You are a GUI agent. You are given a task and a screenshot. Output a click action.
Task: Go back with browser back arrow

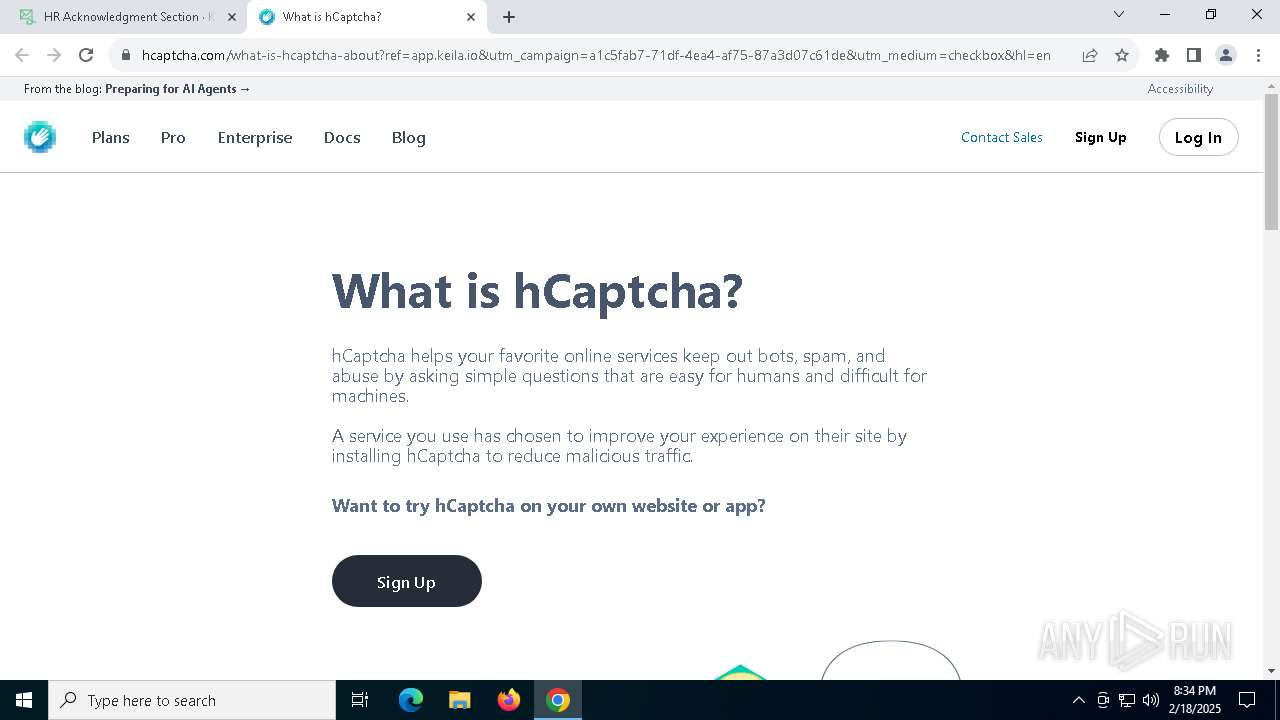click(22, 55)
